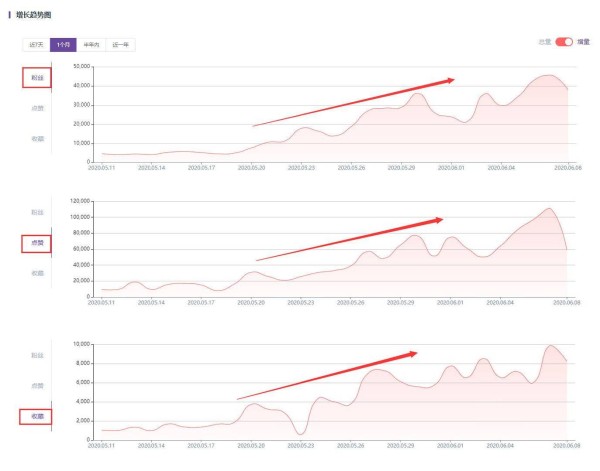The image size is (600, 471).
Task: Choose the boxed 点赞 beside the middle chart
Action: (37, 243)
